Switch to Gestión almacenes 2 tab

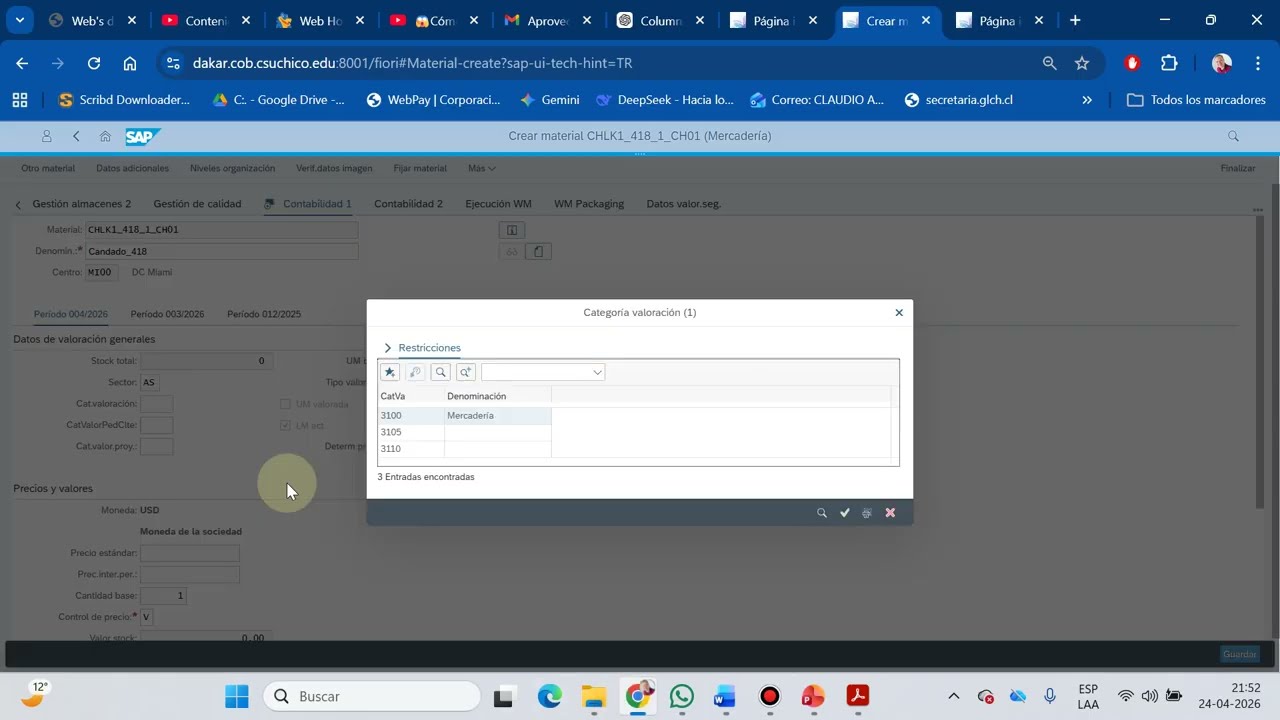[82, 204]
